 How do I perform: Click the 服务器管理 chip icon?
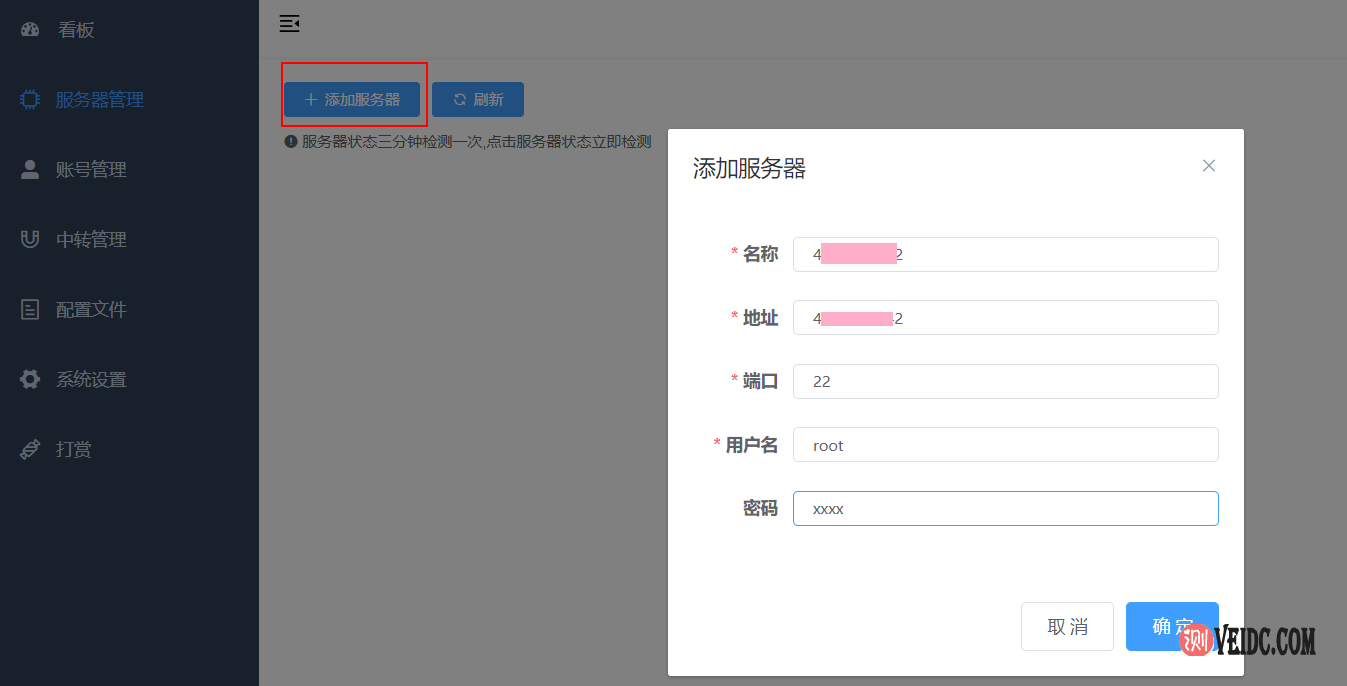[30, 99]
